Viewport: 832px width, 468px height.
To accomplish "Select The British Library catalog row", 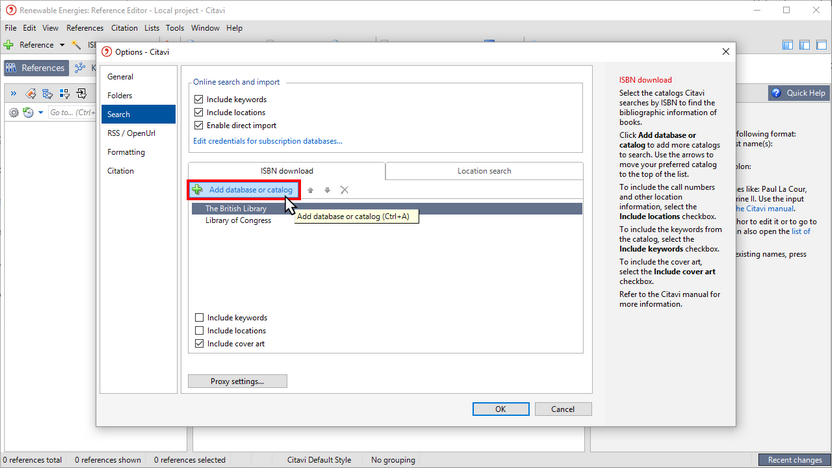I will pos(387,209).
